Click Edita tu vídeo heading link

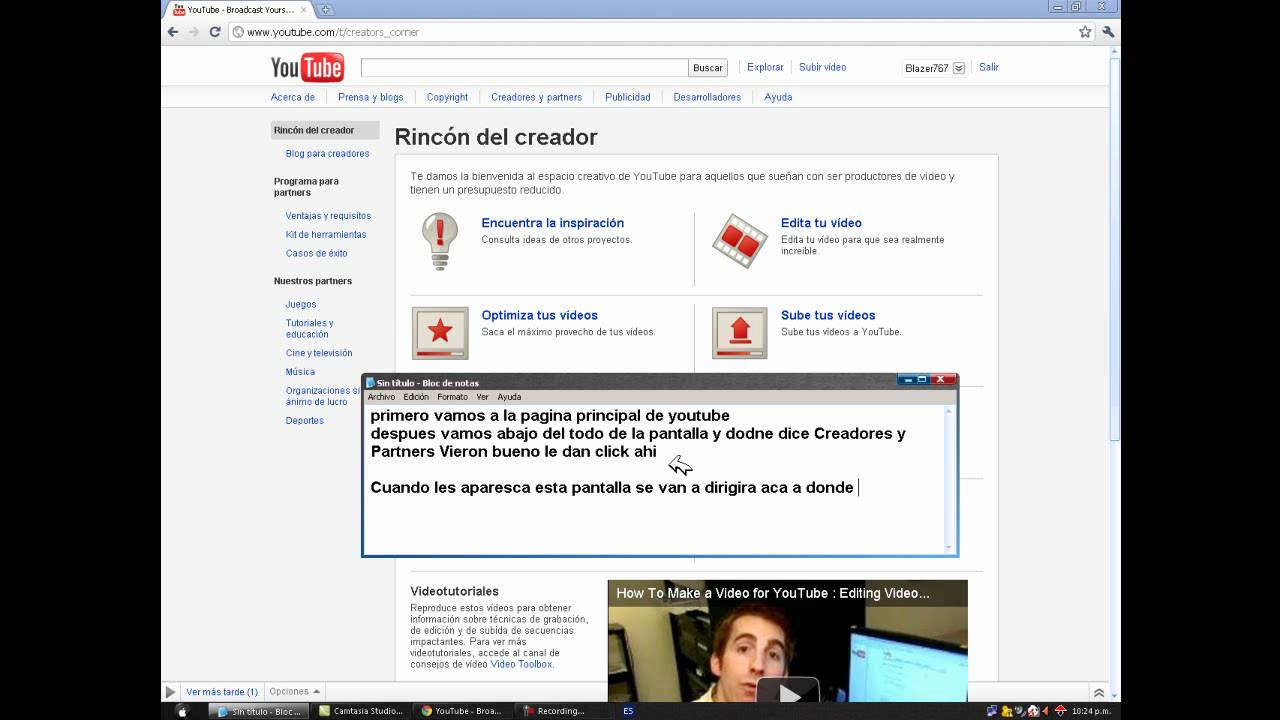click(x=821, y=223)
